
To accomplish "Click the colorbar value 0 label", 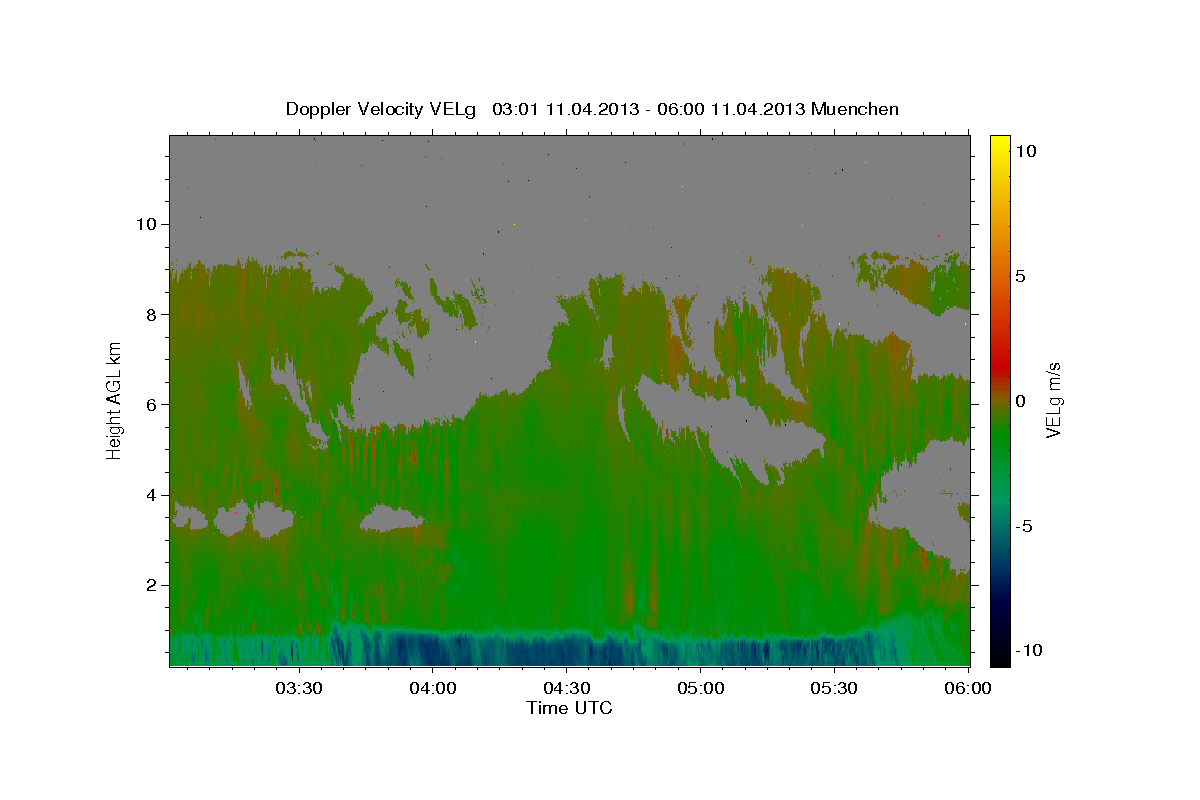I will pyautogui.click(x=1020, y=400).
